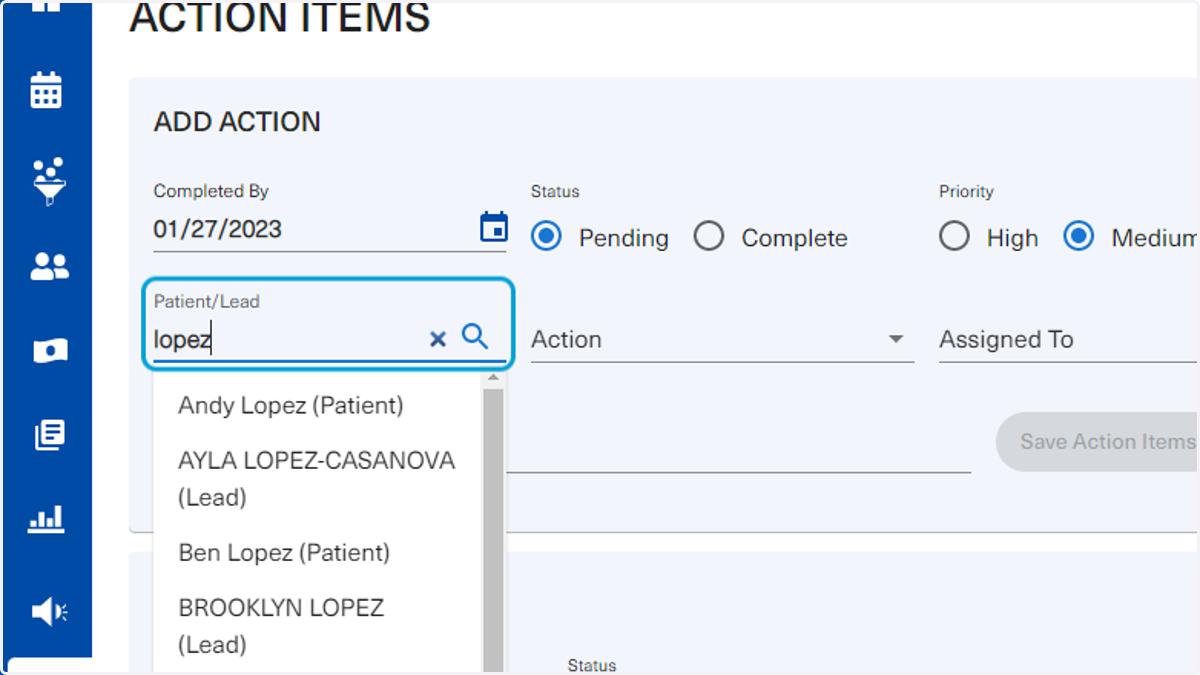Open the marketing megaphone icon in the sidebar
The width and height of the screenshot is (1200, 675).
point(49,611)
